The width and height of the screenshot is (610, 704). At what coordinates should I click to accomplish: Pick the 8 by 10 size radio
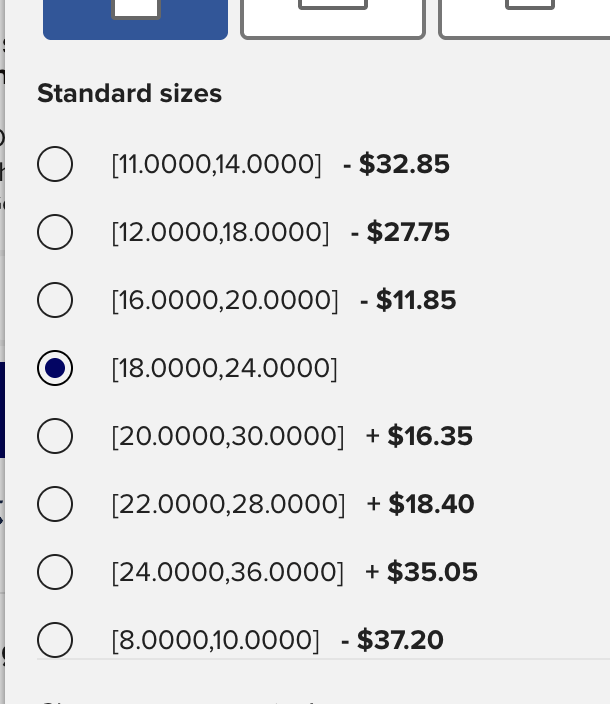(x=55, y=640)
